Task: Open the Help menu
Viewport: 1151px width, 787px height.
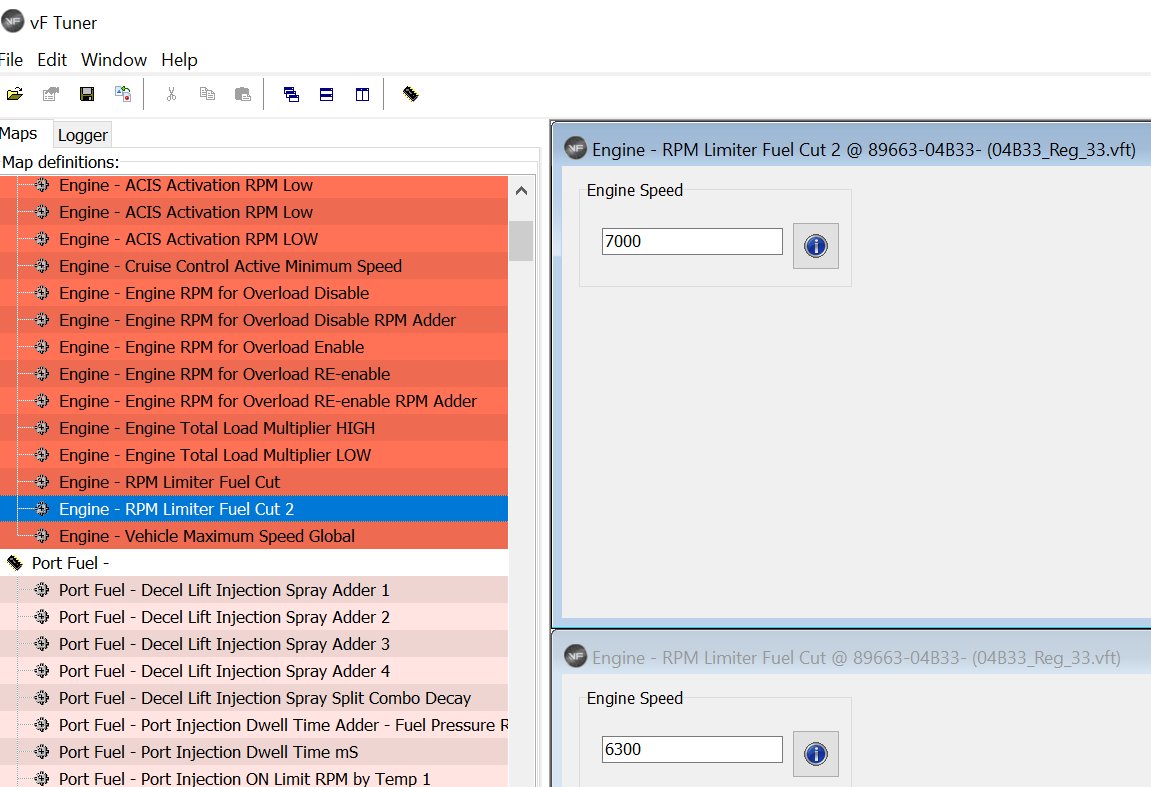Action: [x=179, y=59]
